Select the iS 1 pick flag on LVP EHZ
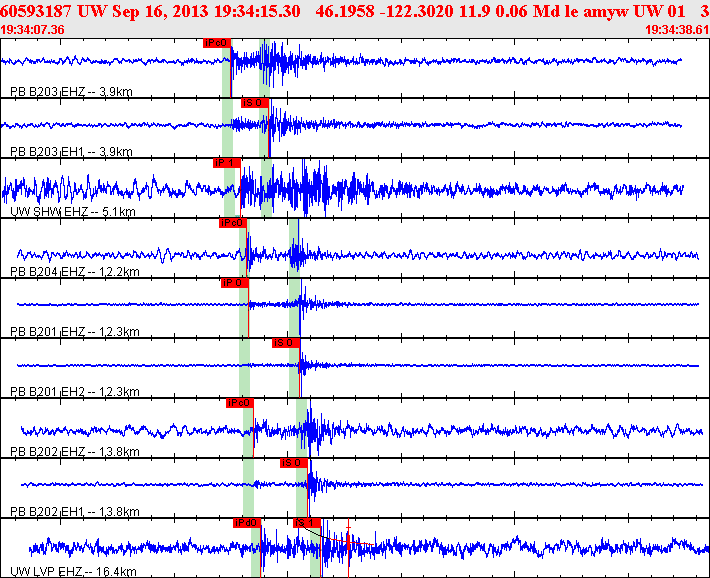710x578 pixels. (x=307, y=523)
